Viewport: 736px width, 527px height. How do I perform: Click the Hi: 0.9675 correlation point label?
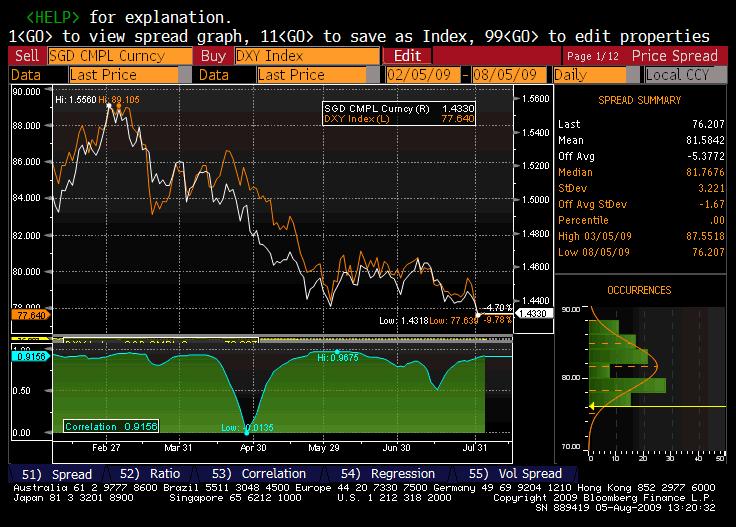(337, 358)
